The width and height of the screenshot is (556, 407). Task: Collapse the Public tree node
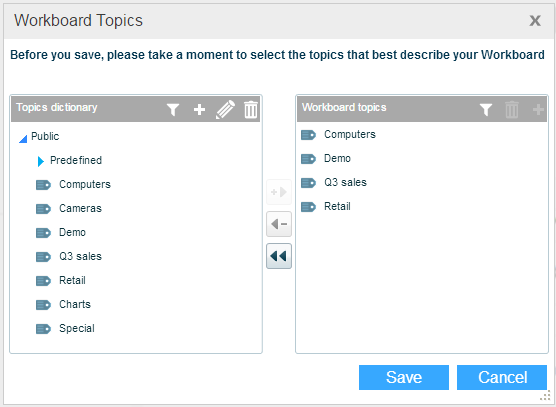(23, 139)
